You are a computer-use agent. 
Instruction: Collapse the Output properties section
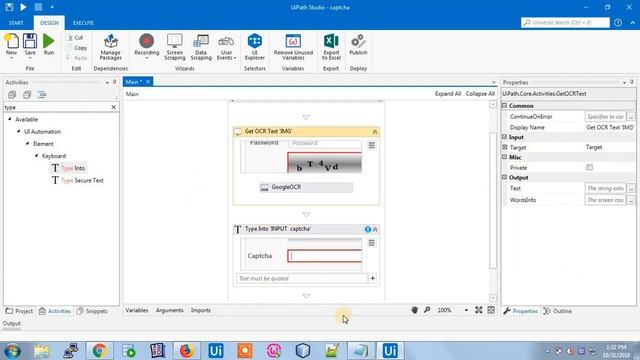click(x=504, y=178)
